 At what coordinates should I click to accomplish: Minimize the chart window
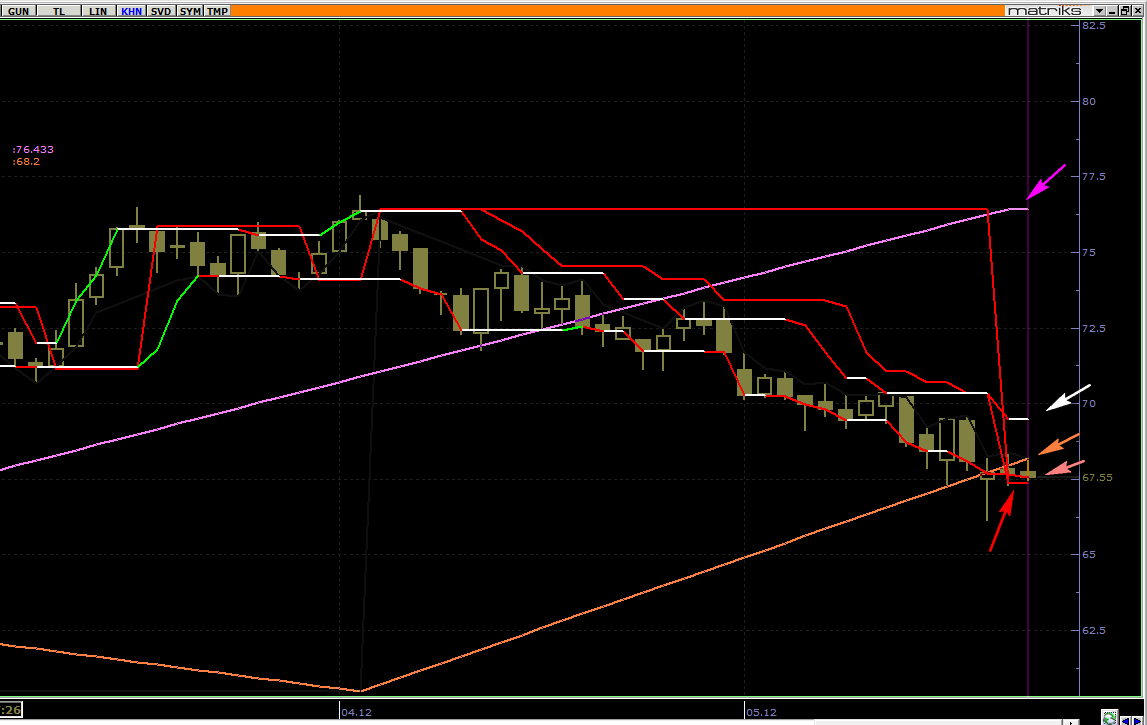click(x=1112, y=10)
